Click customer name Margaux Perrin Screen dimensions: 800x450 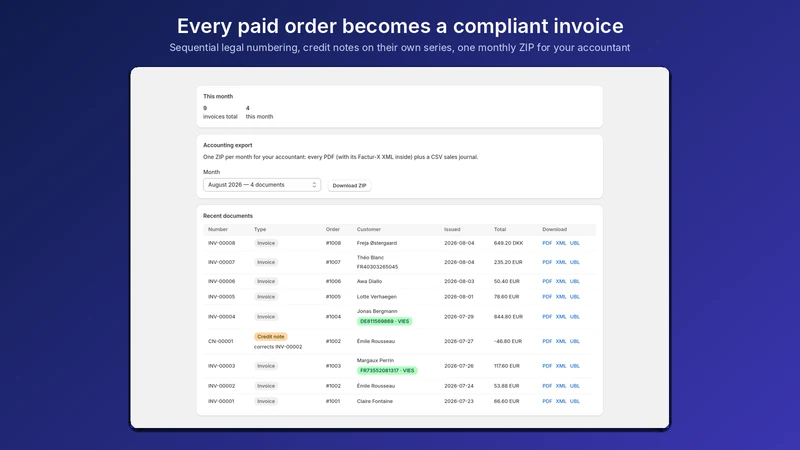(x=376, y=360)
